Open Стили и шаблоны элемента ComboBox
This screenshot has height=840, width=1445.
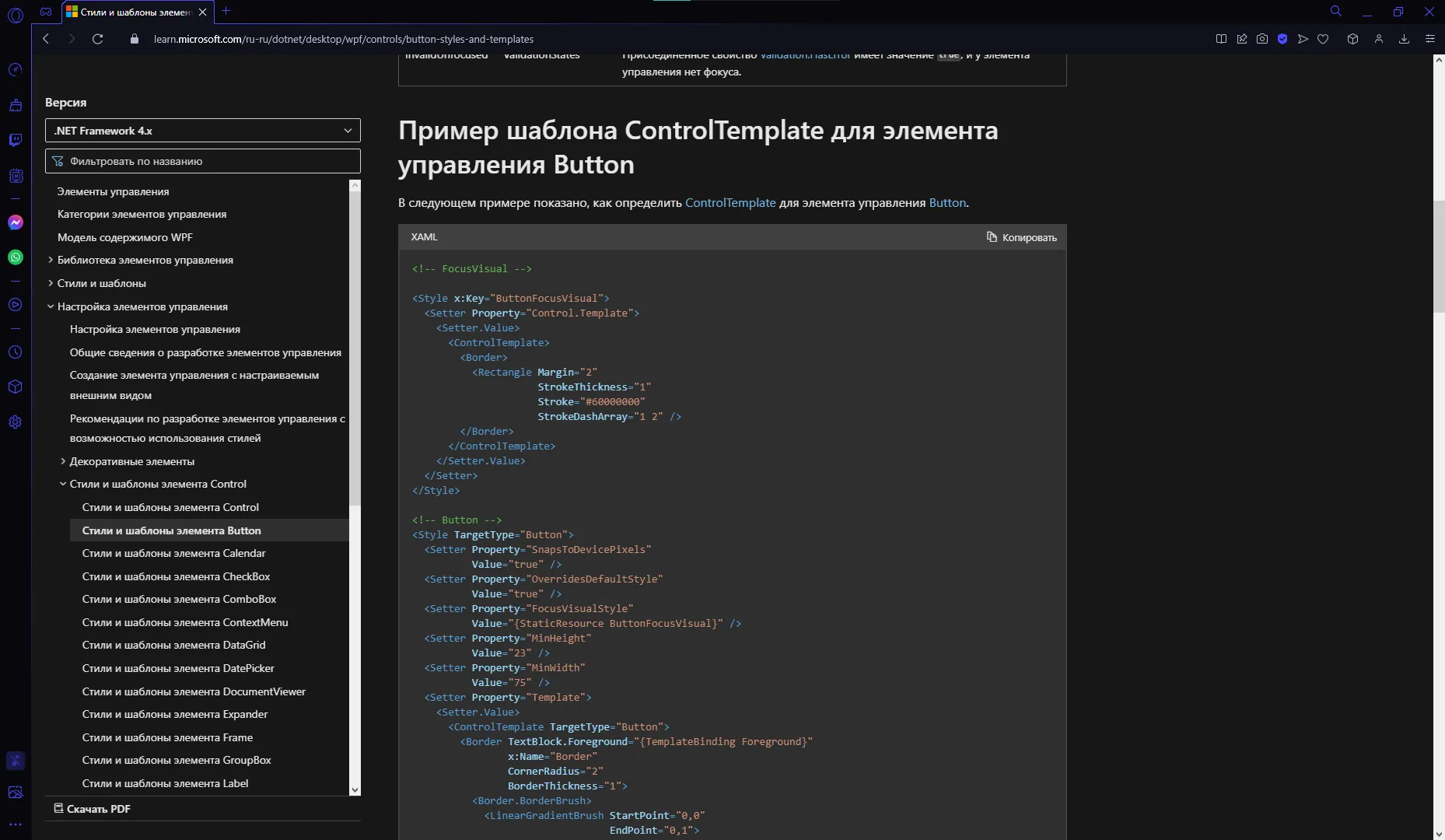pos(179,599)
